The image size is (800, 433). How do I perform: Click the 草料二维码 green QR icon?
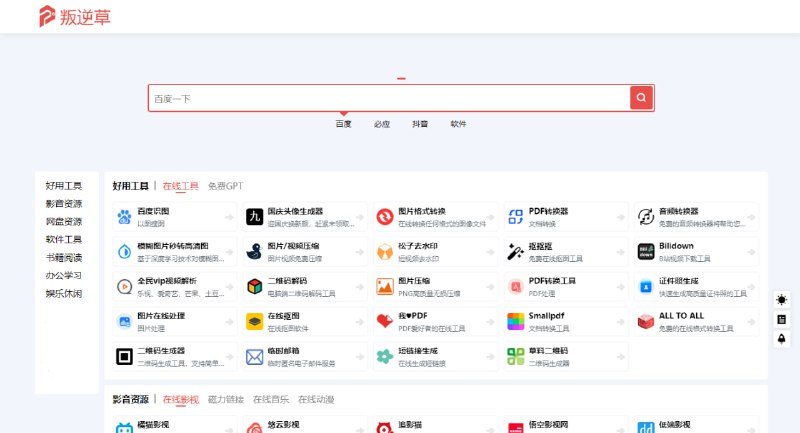coord(515,356)
